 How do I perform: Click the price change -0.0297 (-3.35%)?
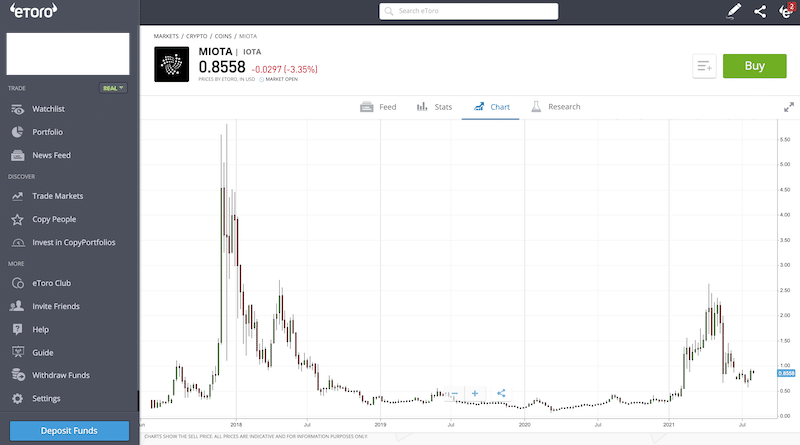285,69
